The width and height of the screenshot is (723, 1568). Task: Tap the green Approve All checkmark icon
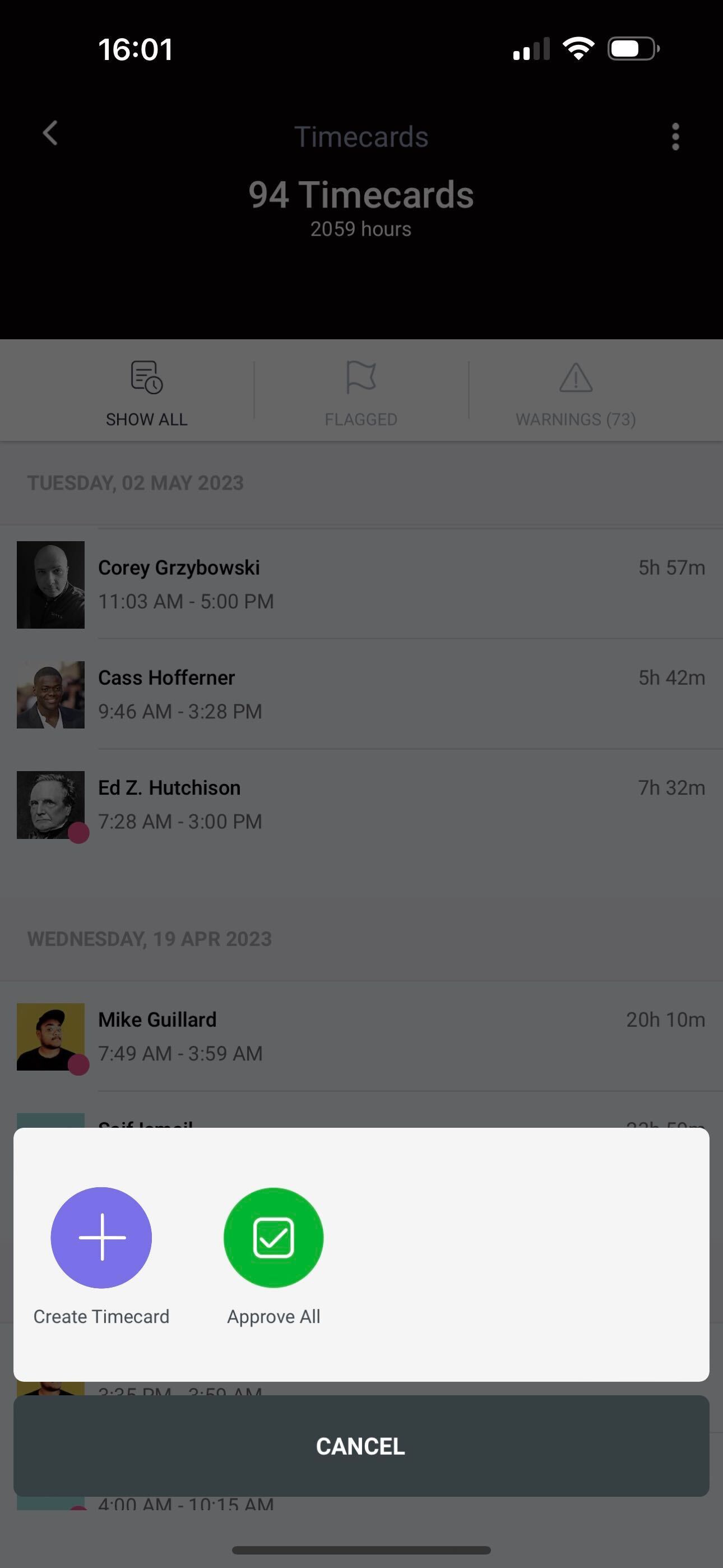pyautogui.click(x=274, y=1238)
